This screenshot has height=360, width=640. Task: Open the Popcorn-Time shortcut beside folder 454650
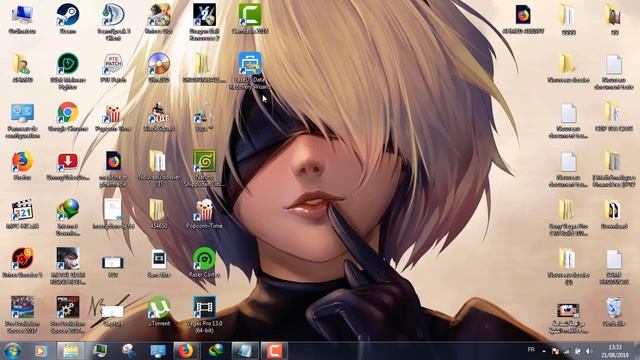point(204,213)
